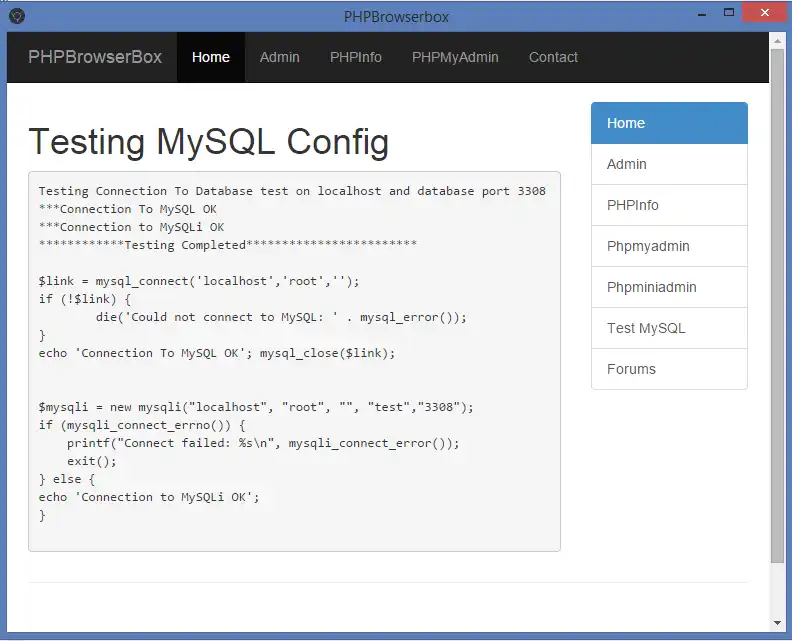Open Phpminiadmin from the sidebar

(669, 287)
